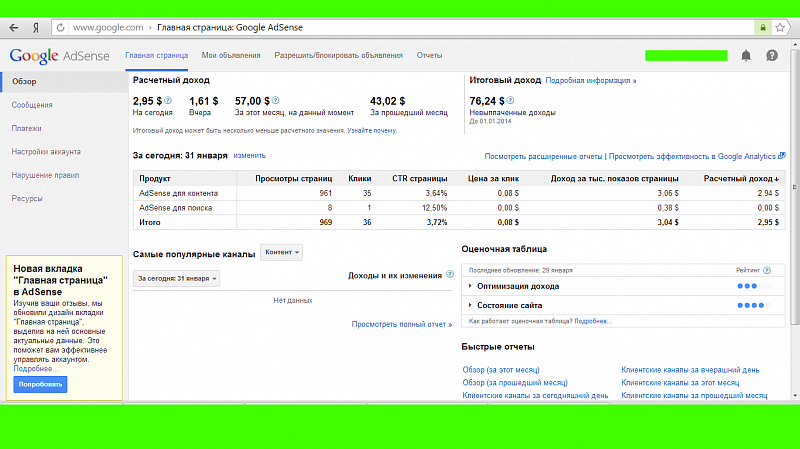Open Отчеты tab
The width and height of the screenshot is (800, 449).
pyautogui.click(x=429, y=55)
